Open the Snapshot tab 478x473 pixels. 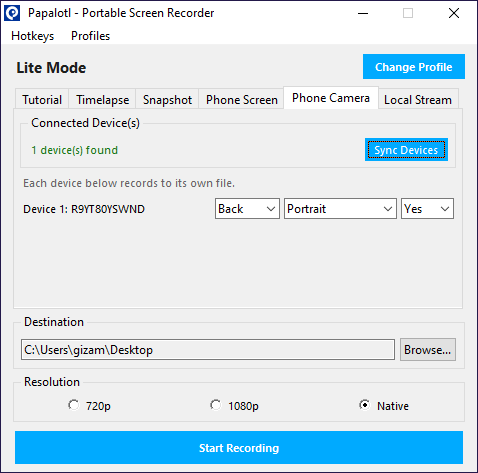[167, 100]
